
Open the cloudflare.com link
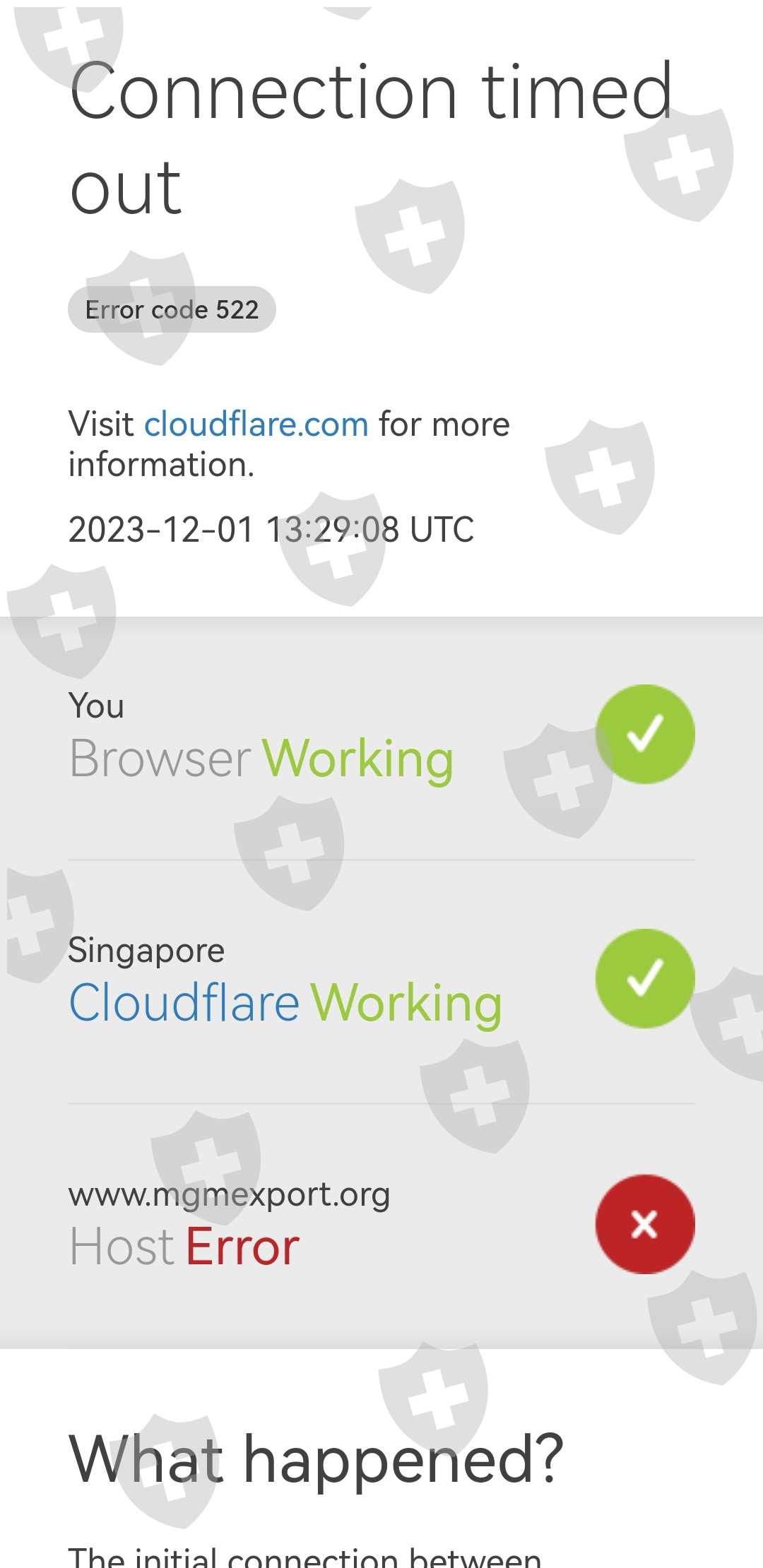[x=256, y=424]
